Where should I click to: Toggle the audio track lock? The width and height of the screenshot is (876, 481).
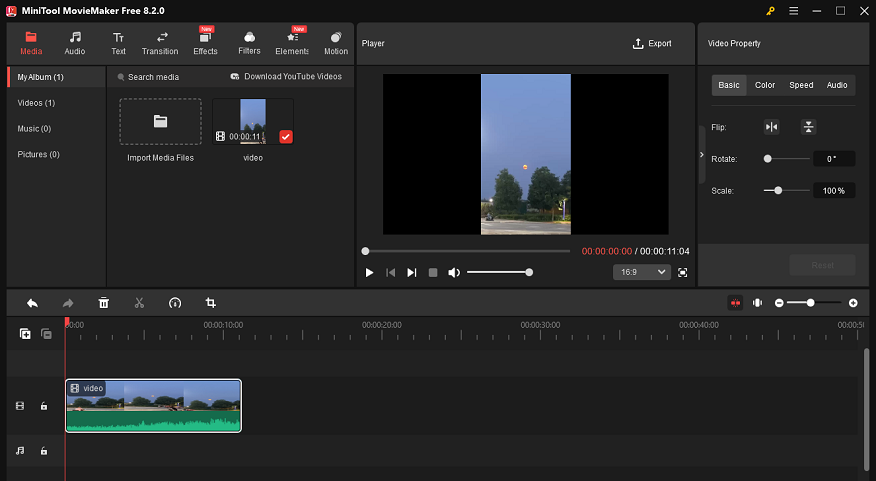click(44, 451)
